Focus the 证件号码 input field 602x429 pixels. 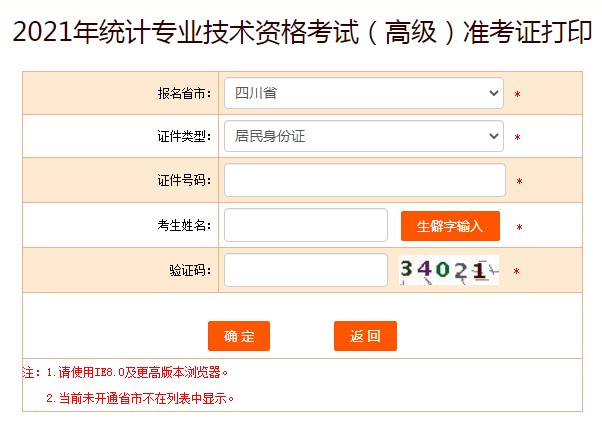[365, 180]
